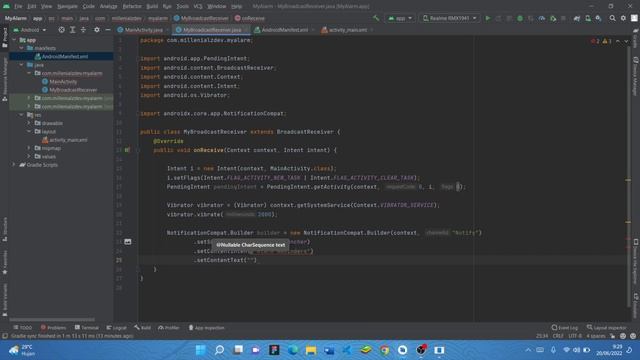This screenshot has width=640, height=360.
Task: Open the SDK Manager icon
Action: [598, 18]
